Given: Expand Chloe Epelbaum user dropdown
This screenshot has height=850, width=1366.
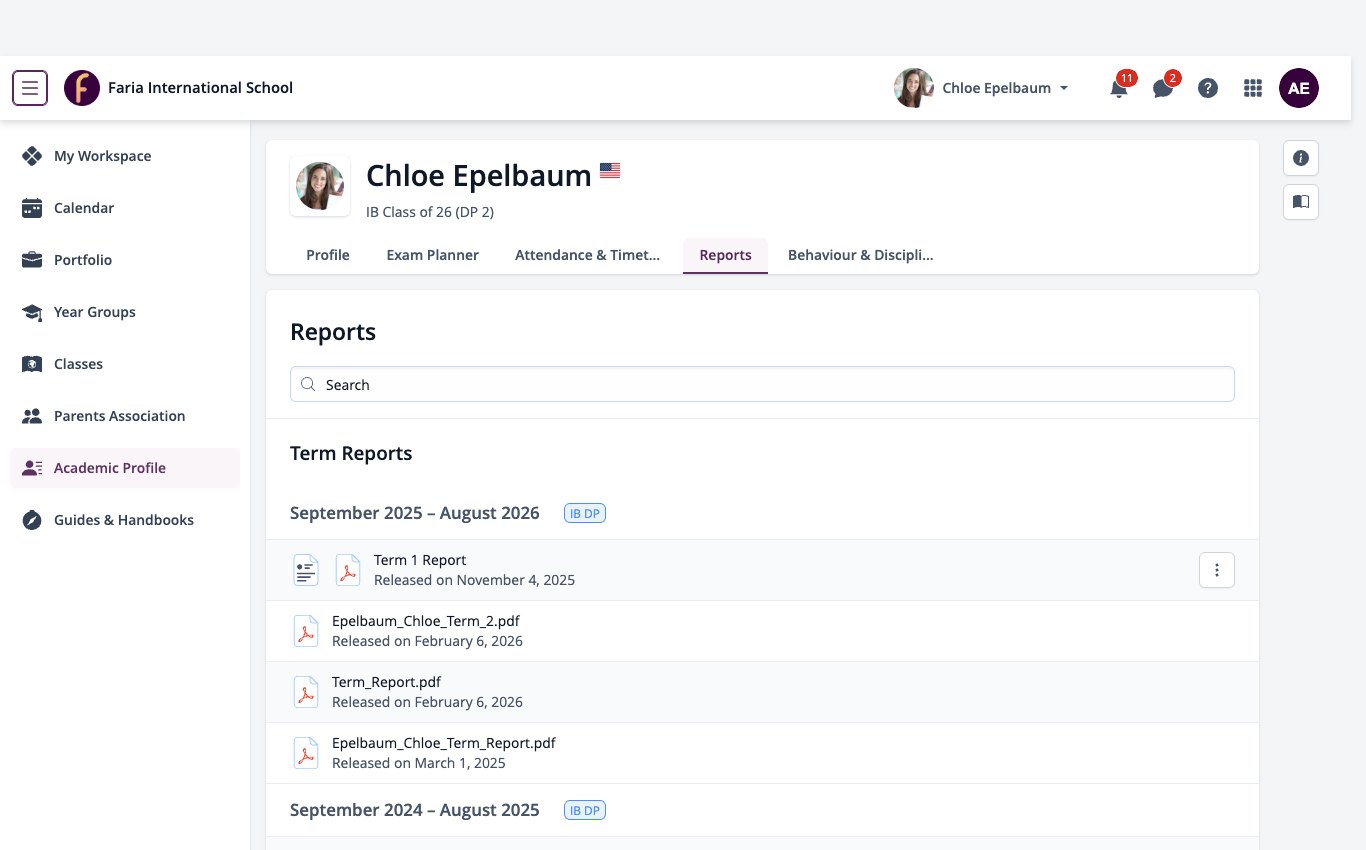Looking at the screenshot, I should click(982, 88).
